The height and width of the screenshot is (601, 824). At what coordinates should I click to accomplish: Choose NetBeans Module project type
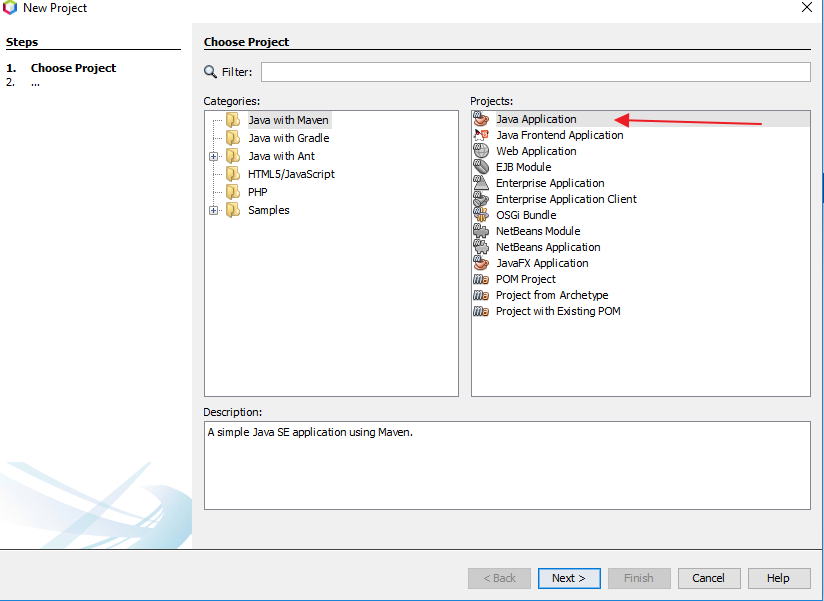[538, 231]
